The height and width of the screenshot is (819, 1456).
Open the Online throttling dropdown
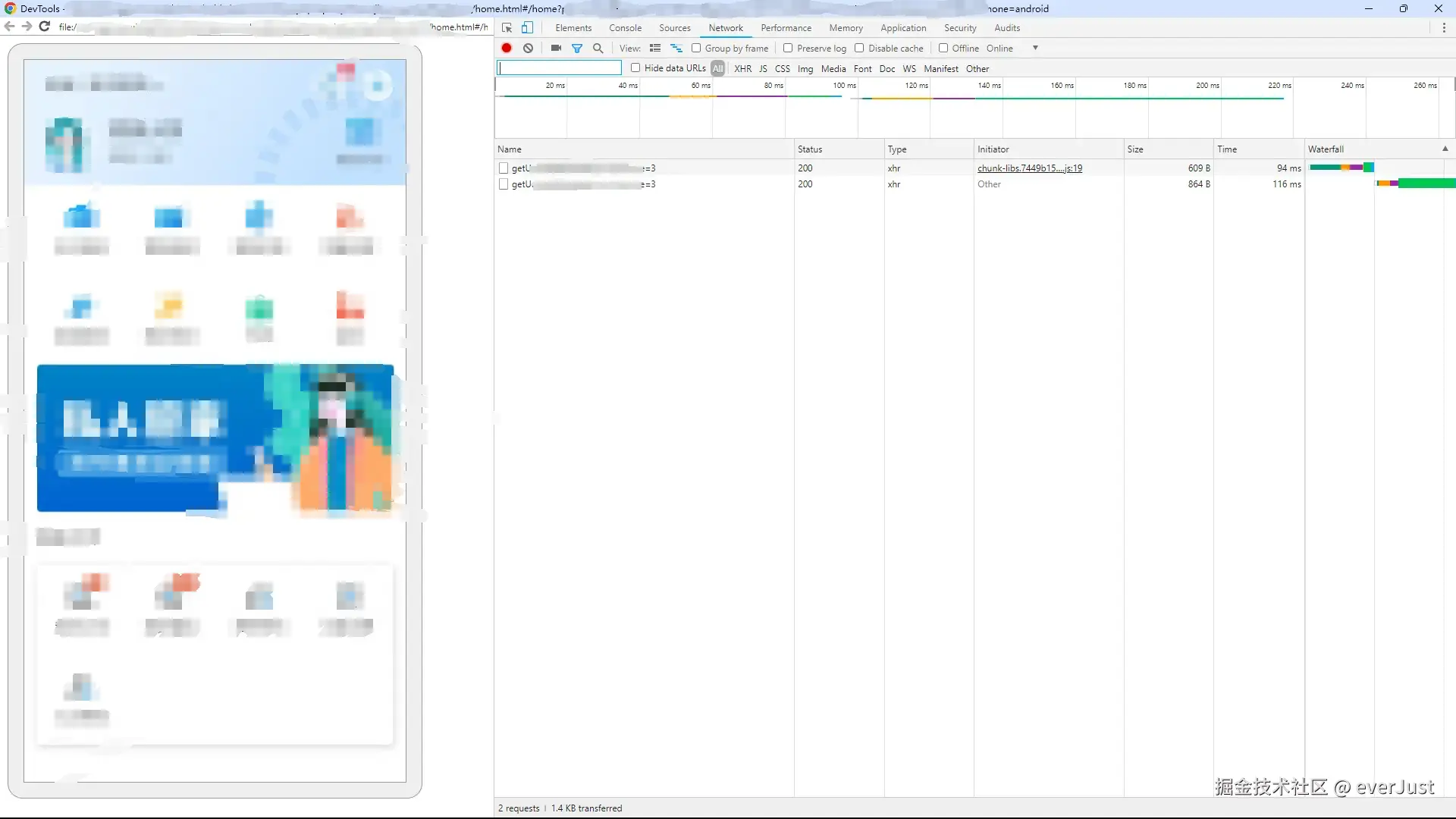(x=1035, y=48)
